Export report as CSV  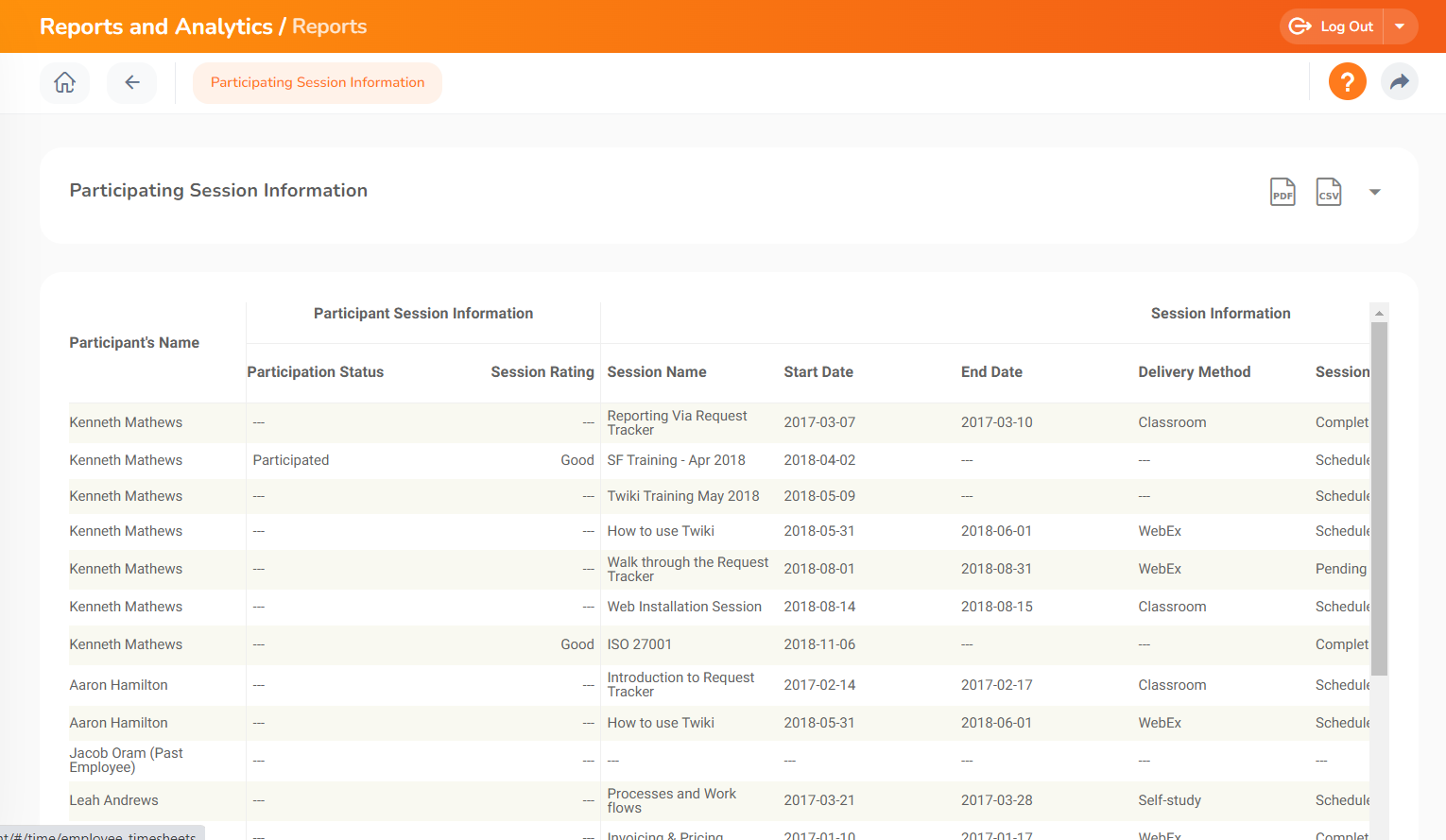pos(1329,192)
